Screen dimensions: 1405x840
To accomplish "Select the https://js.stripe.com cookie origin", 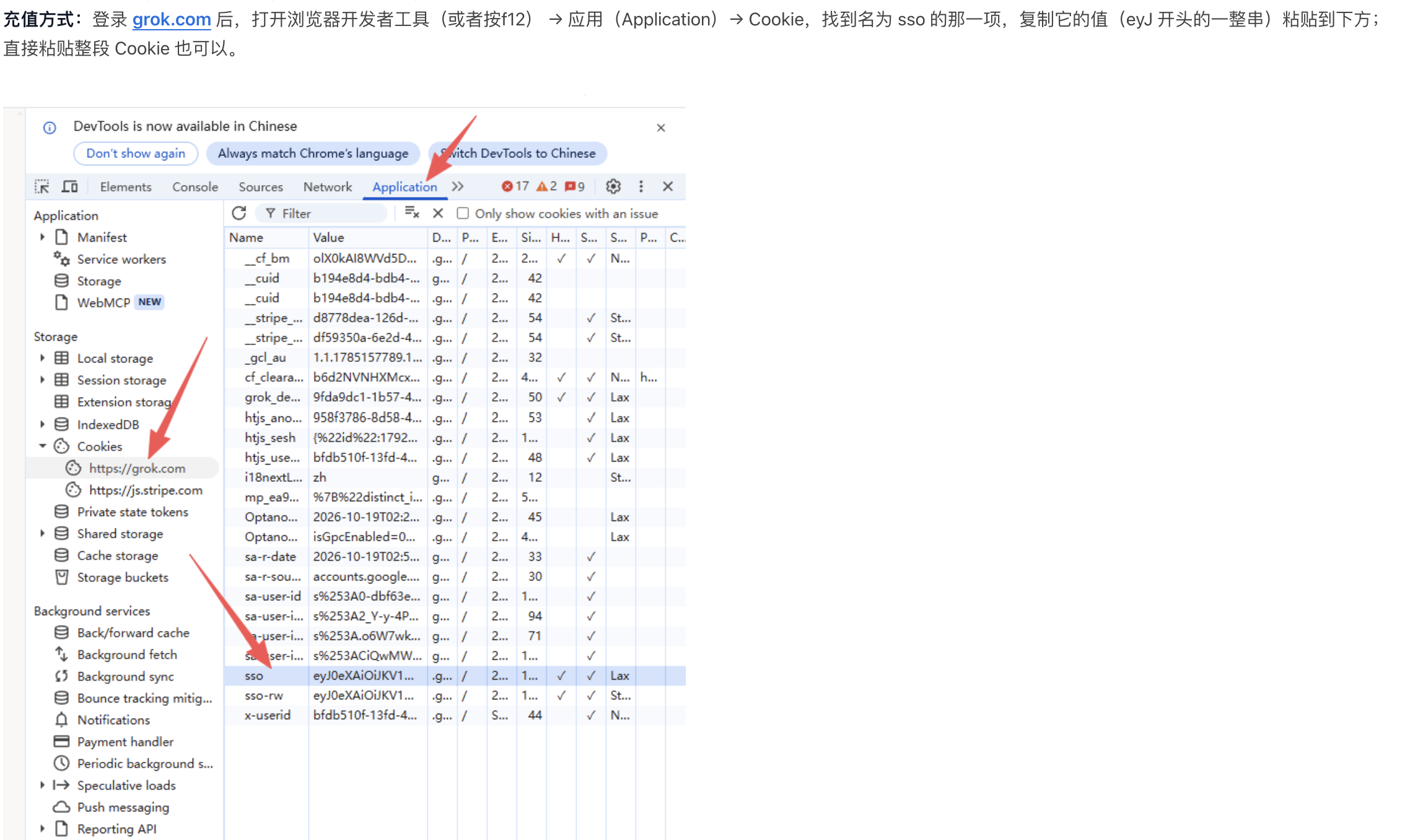I will pyautogui.click(x=146, y=490).
